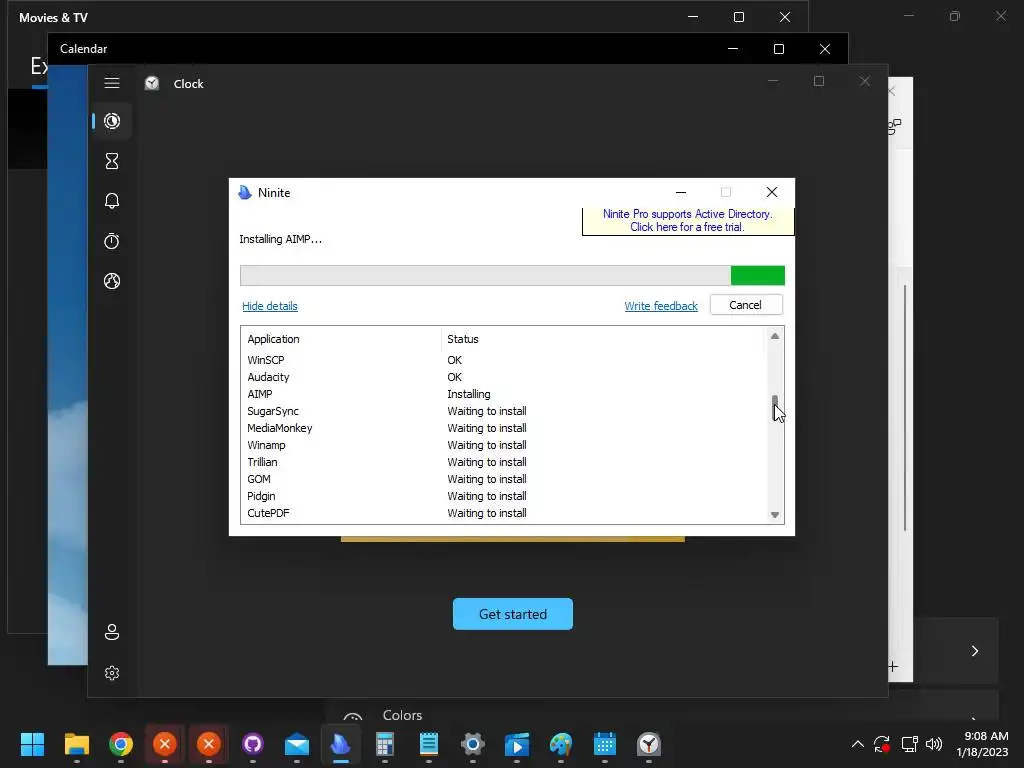Open Notepad from taskbar
Image resolution: width=1024 pixels, height=768 pixels.
point(428,744)
